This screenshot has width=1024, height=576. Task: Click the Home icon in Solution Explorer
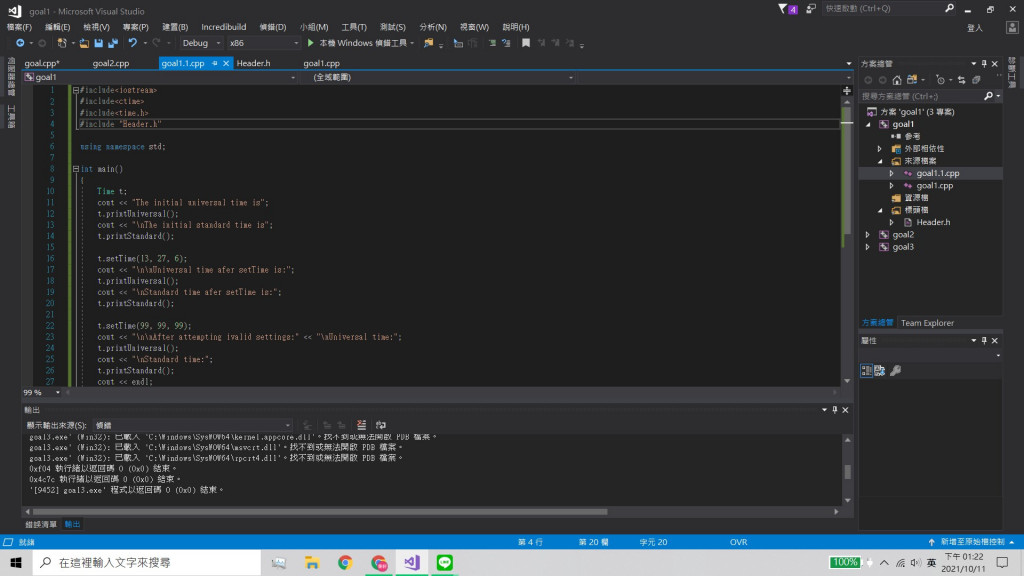pyautogui.click(x=897, y=80)
